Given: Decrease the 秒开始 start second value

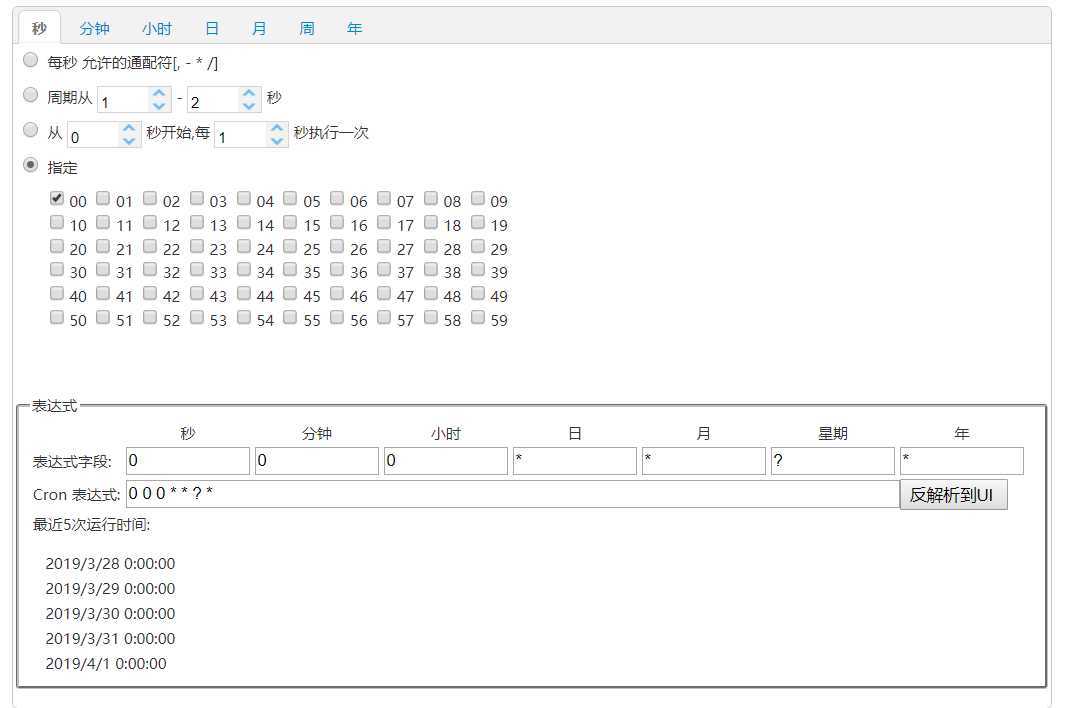Looking at the screenshot, I should tap(129, 141).
